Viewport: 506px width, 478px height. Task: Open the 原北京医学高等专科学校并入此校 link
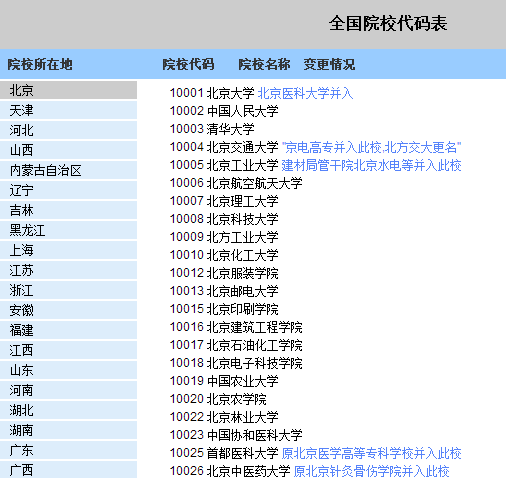[371, 453]
